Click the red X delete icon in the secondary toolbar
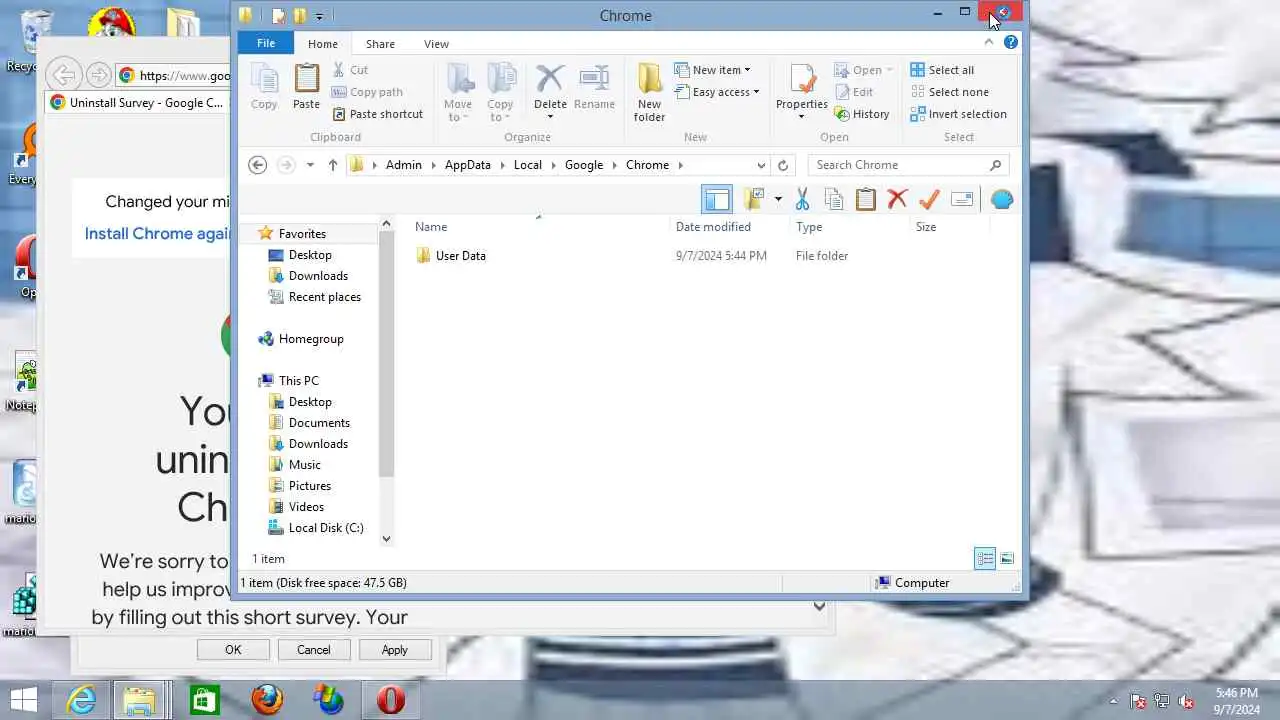1280x720 pixels. [897, 199]
